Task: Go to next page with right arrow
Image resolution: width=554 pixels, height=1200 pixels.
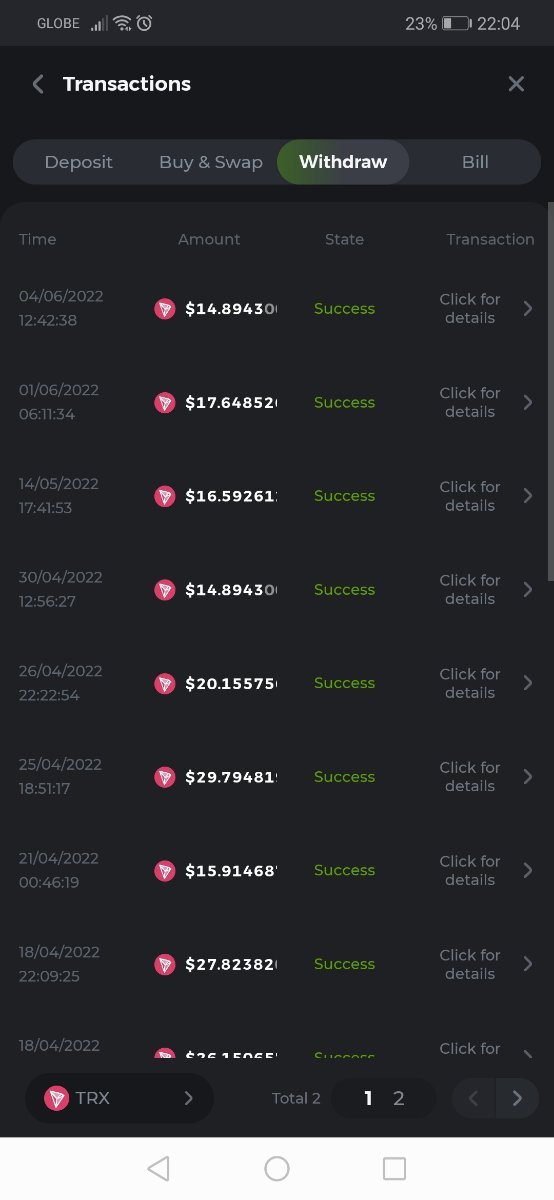Action: pyautogui.click(x=517, y=1098)
